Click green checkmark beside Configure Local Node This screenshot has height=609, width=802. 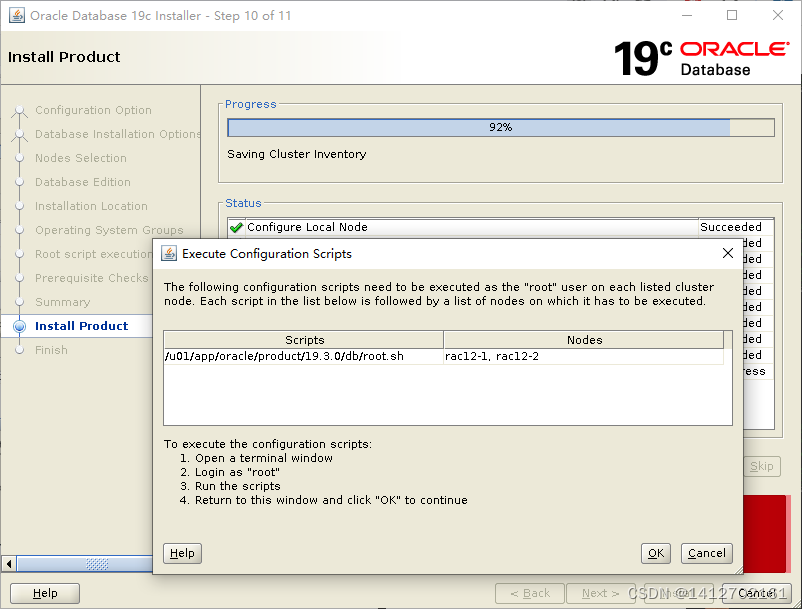coord(236,227)
